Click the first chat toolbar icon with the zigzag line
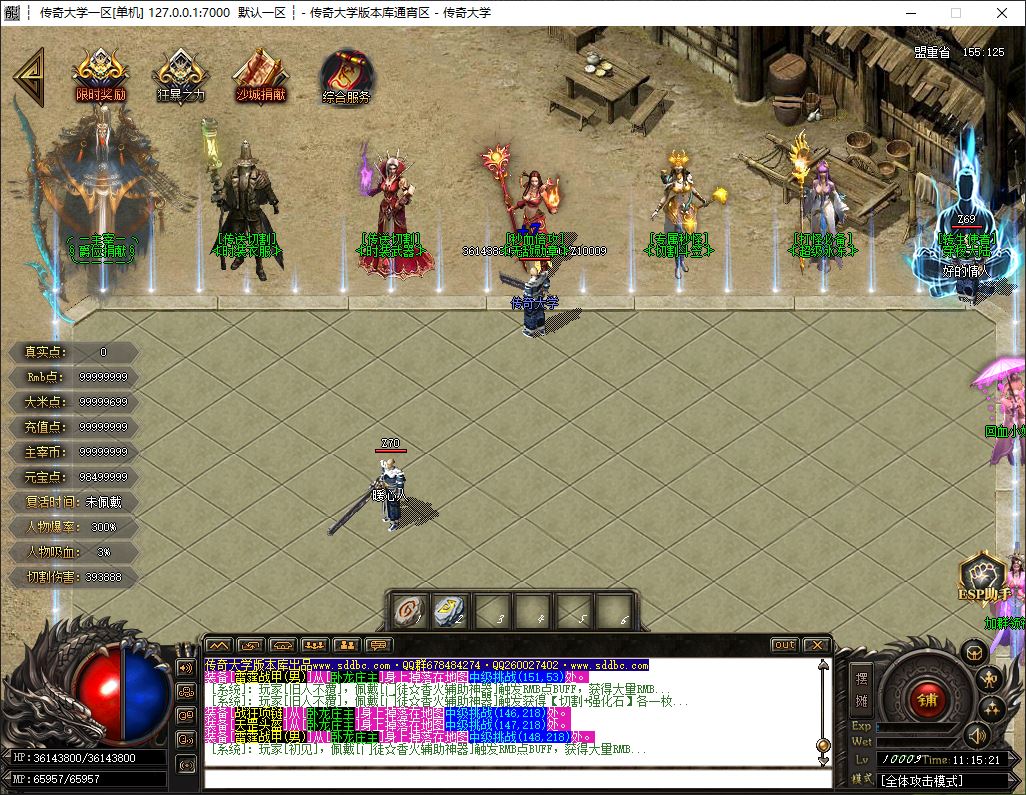Image resolution: width=1026 pixels, height=795 pixels. (219, 645)
